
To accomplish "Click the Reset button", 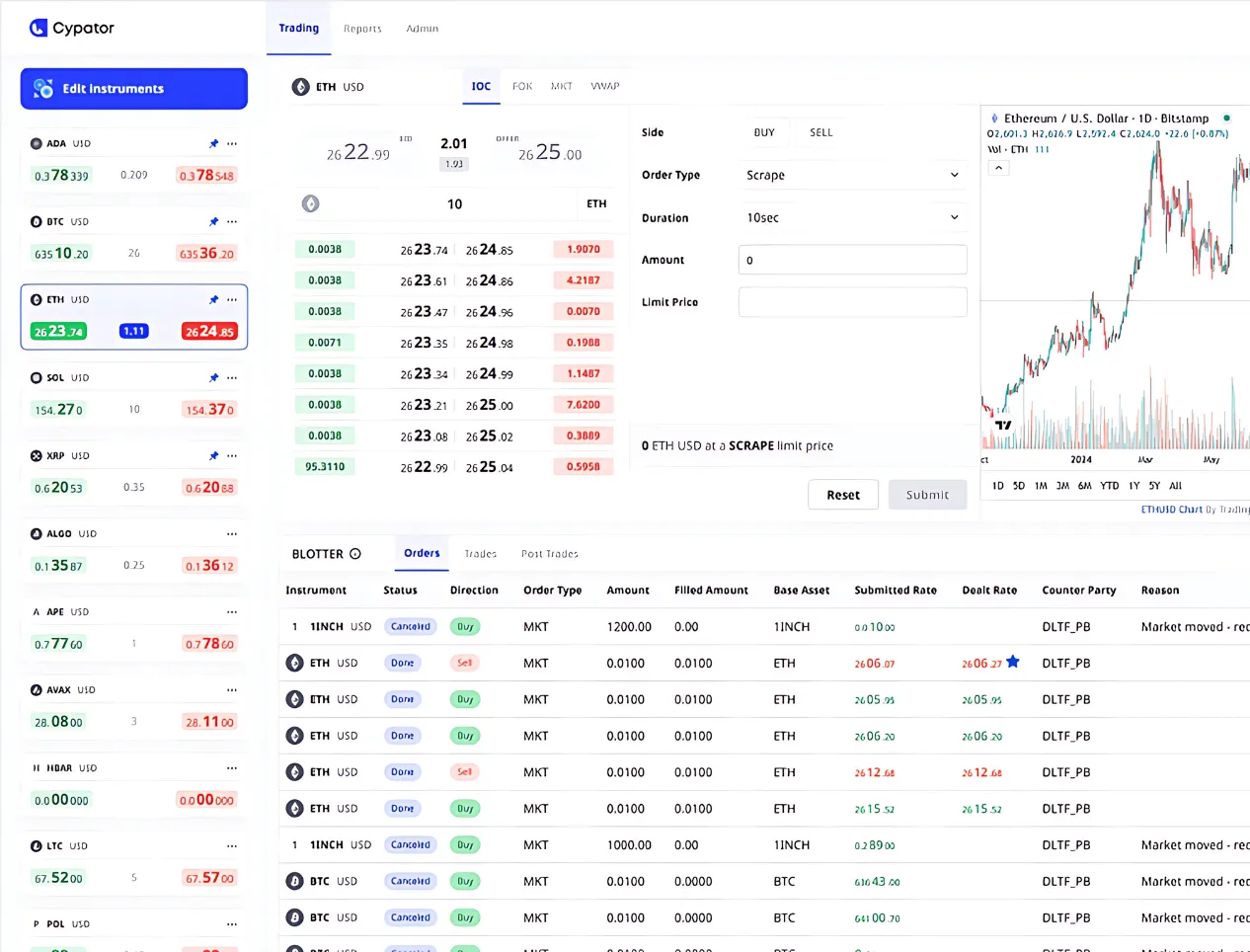I will (843, 495).
